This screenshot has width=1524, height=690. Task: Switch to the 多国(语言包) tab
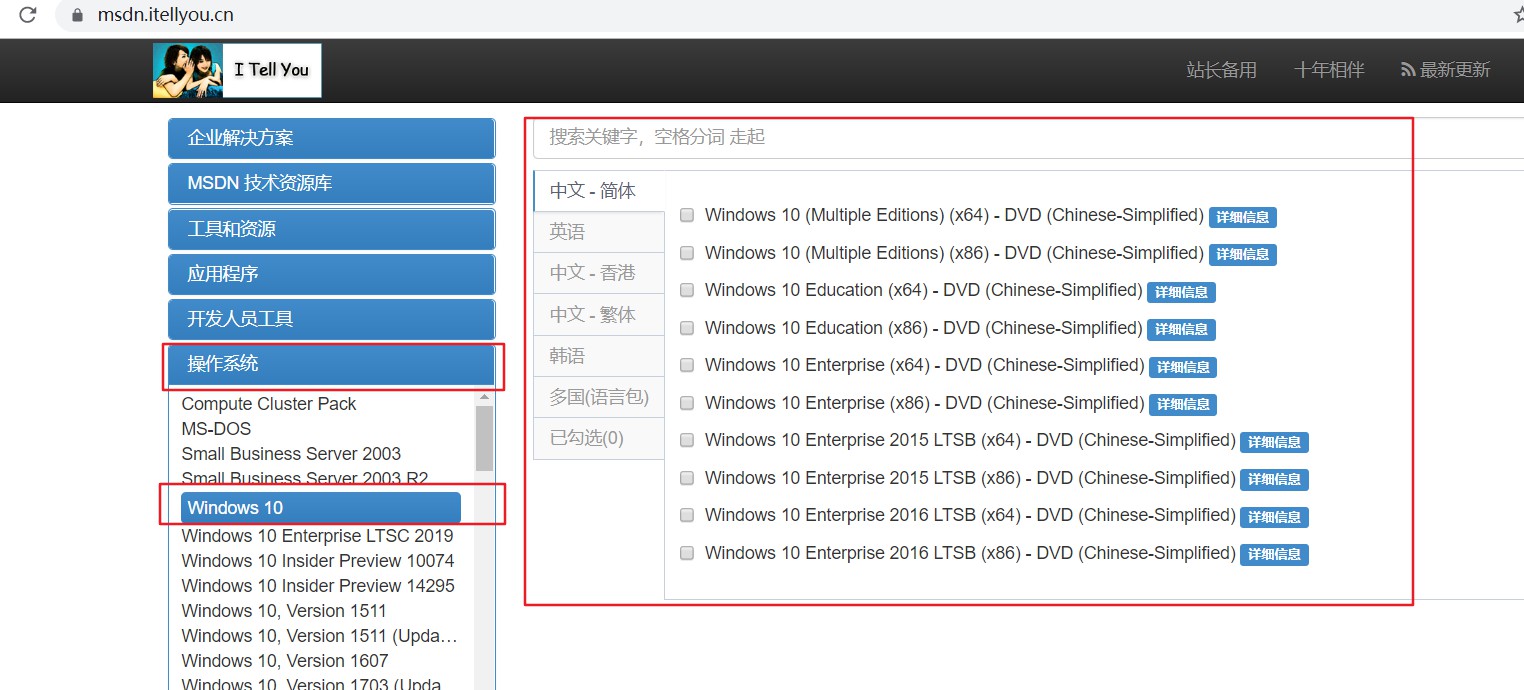(x=598, y=397)
